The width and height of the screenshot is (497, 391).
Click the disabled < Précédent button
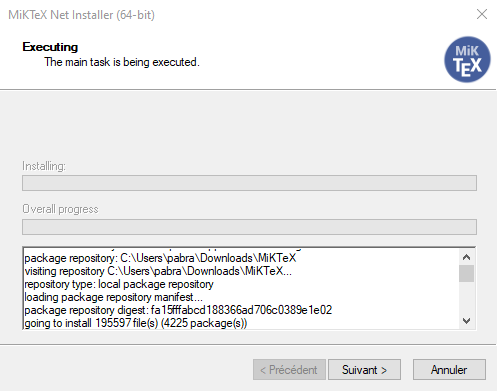coord(289,369)
